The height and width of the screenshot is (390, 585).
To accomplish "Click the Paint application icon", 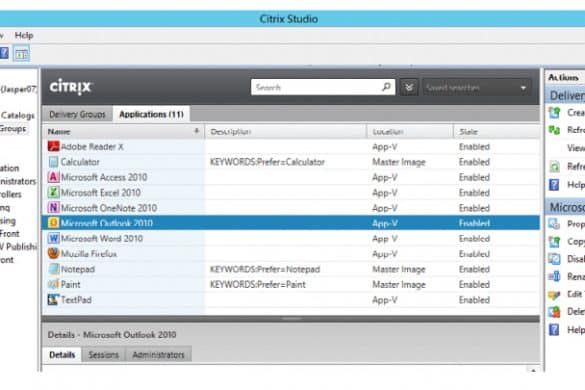I will click(x=53, y=284).
